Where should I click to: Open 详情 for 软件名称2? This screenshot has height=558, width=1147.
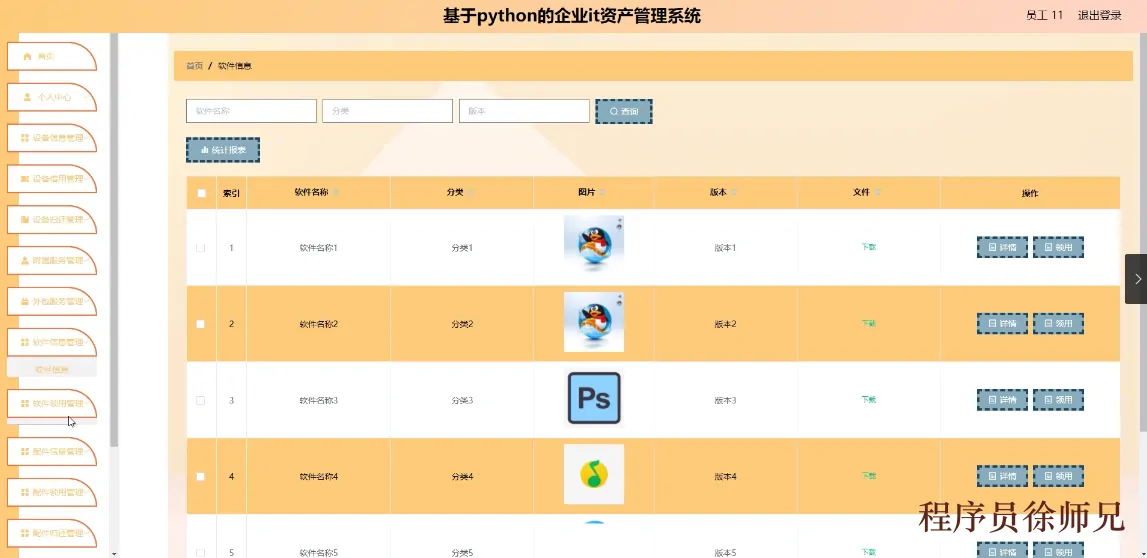pyautogui.click(x=1002, y=323)
